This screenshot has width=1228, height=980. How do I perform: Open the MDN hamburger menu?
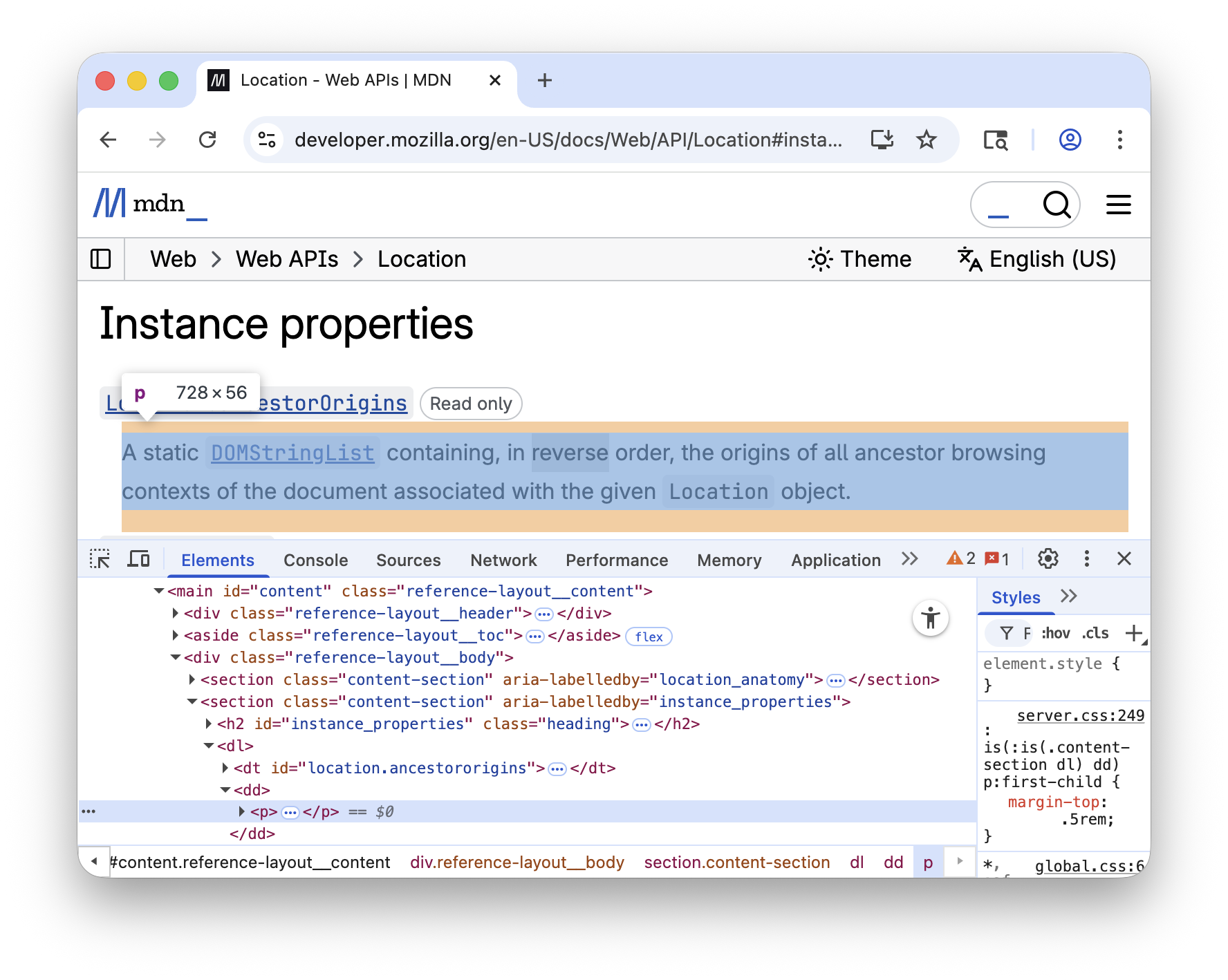[x=1118, y=205]
